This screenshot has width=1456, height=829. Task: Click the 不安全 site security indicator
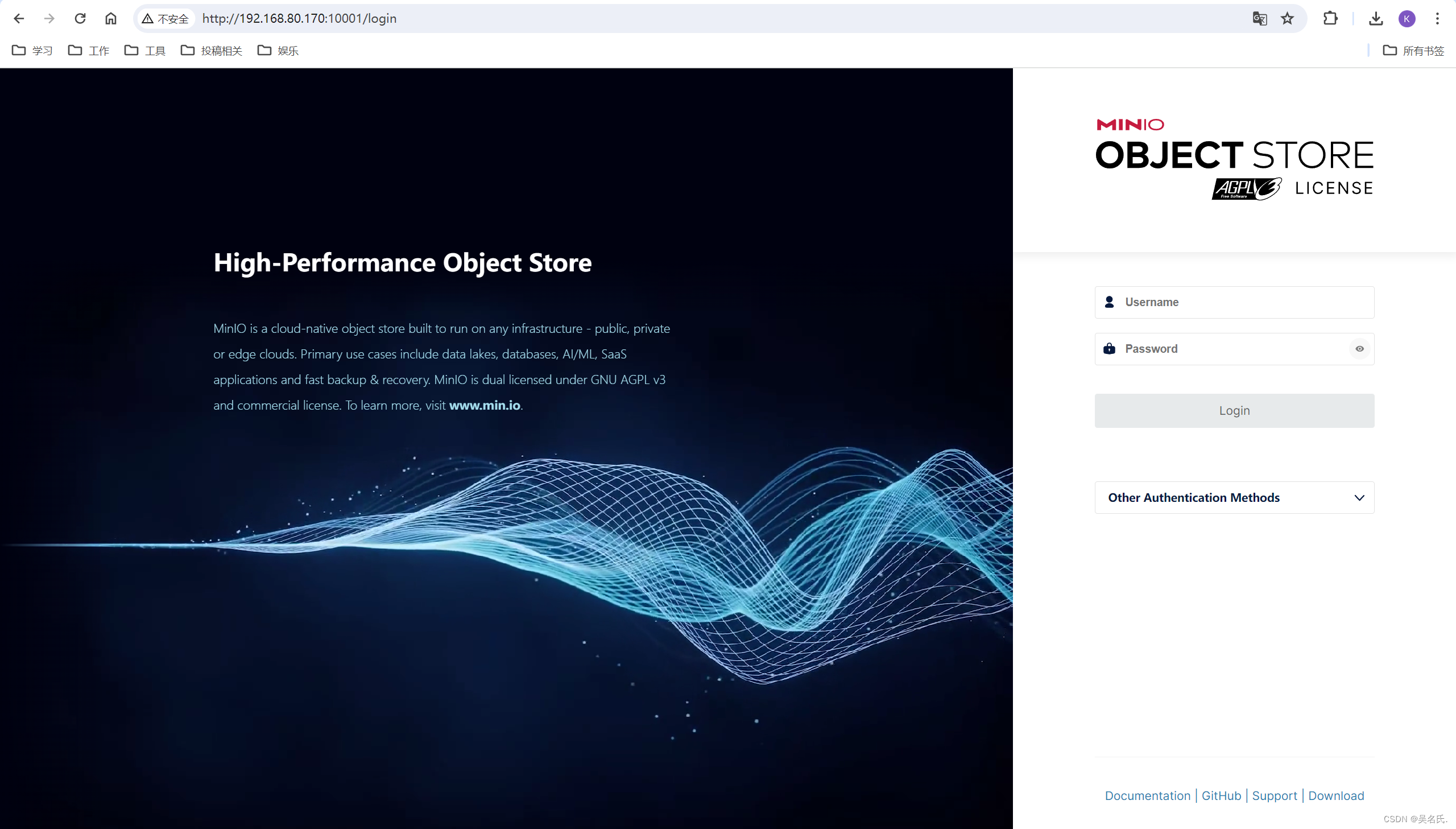coord(166,18)
